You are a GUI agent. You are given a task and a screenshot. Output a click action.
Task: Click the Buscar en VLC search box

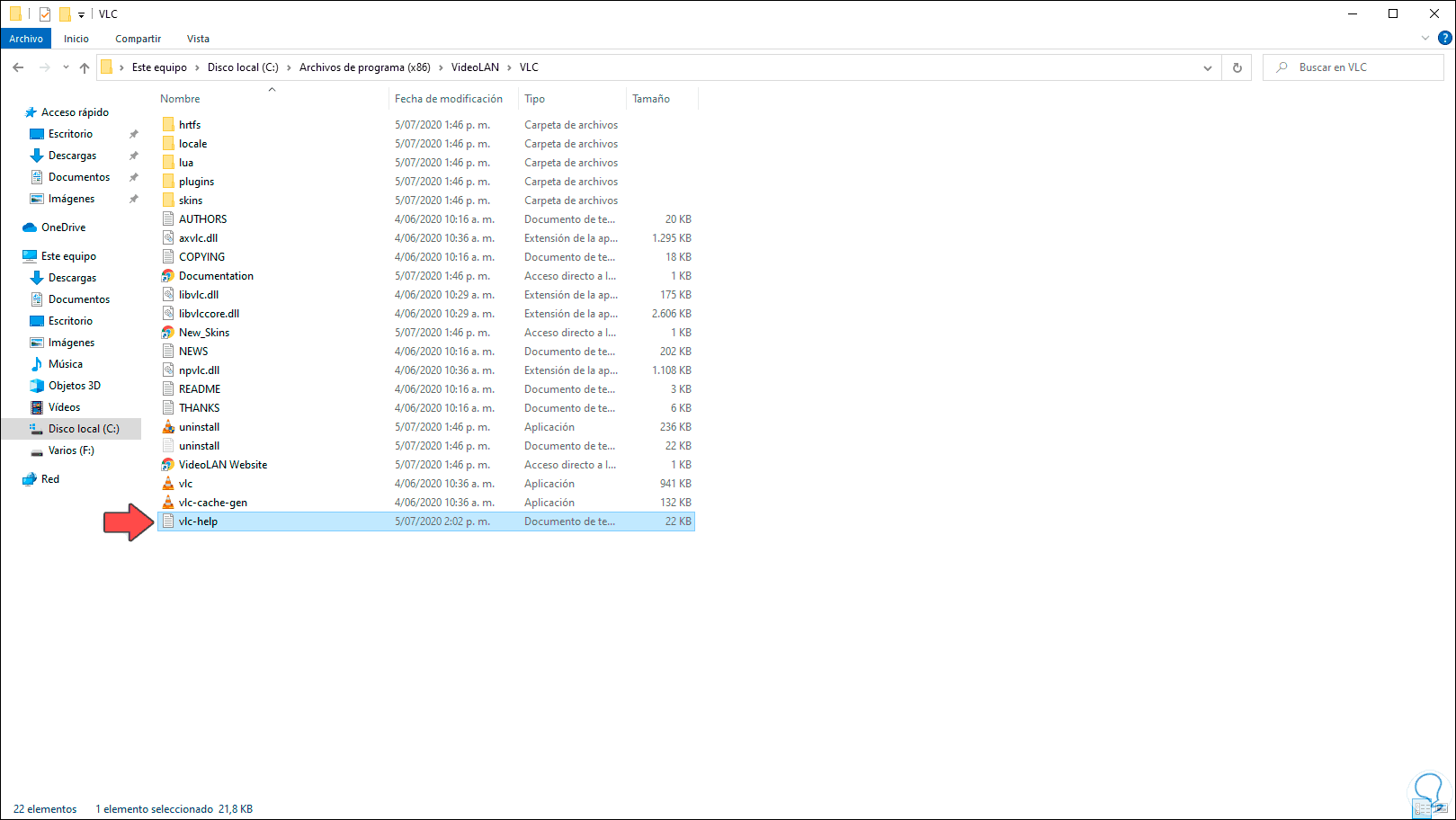point(1353,67)
